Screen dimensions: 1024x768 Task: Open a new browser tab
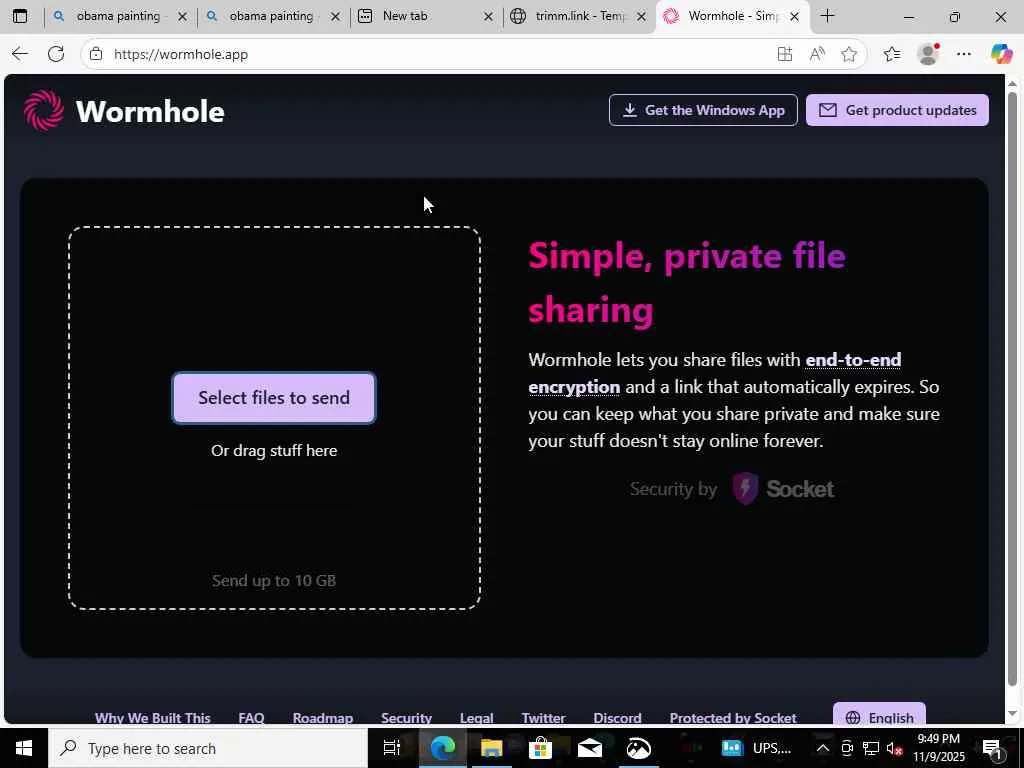[827, 16]
